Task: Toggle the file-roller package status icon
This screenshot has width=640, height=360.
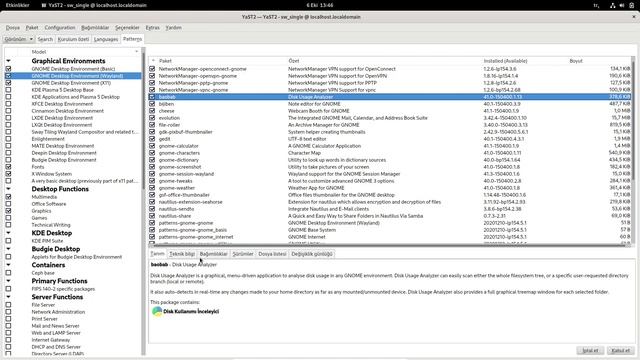Action: click(152, 125)
